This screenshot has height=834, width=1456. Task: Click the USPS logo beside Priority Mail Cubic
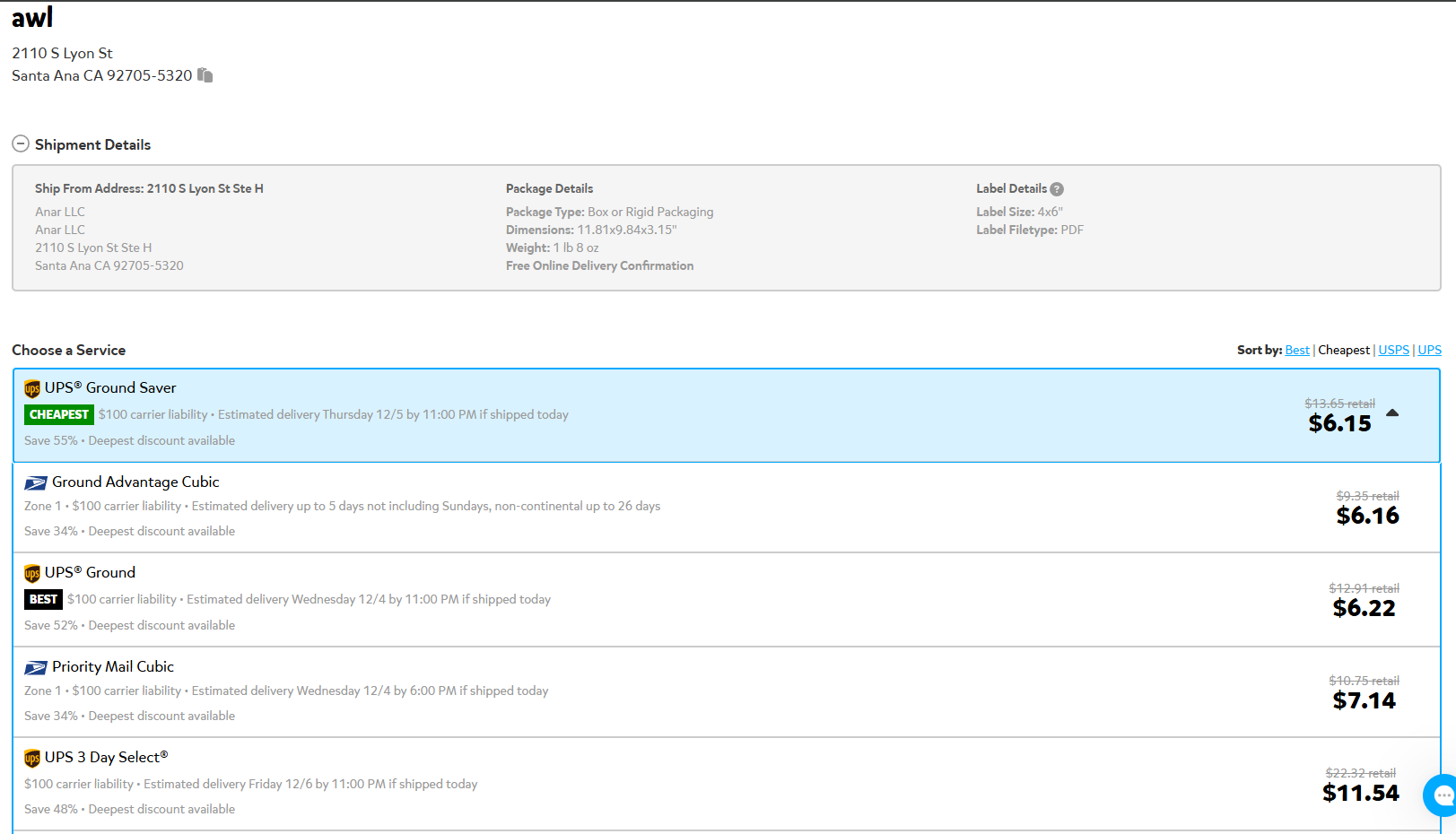coord(36,668)
